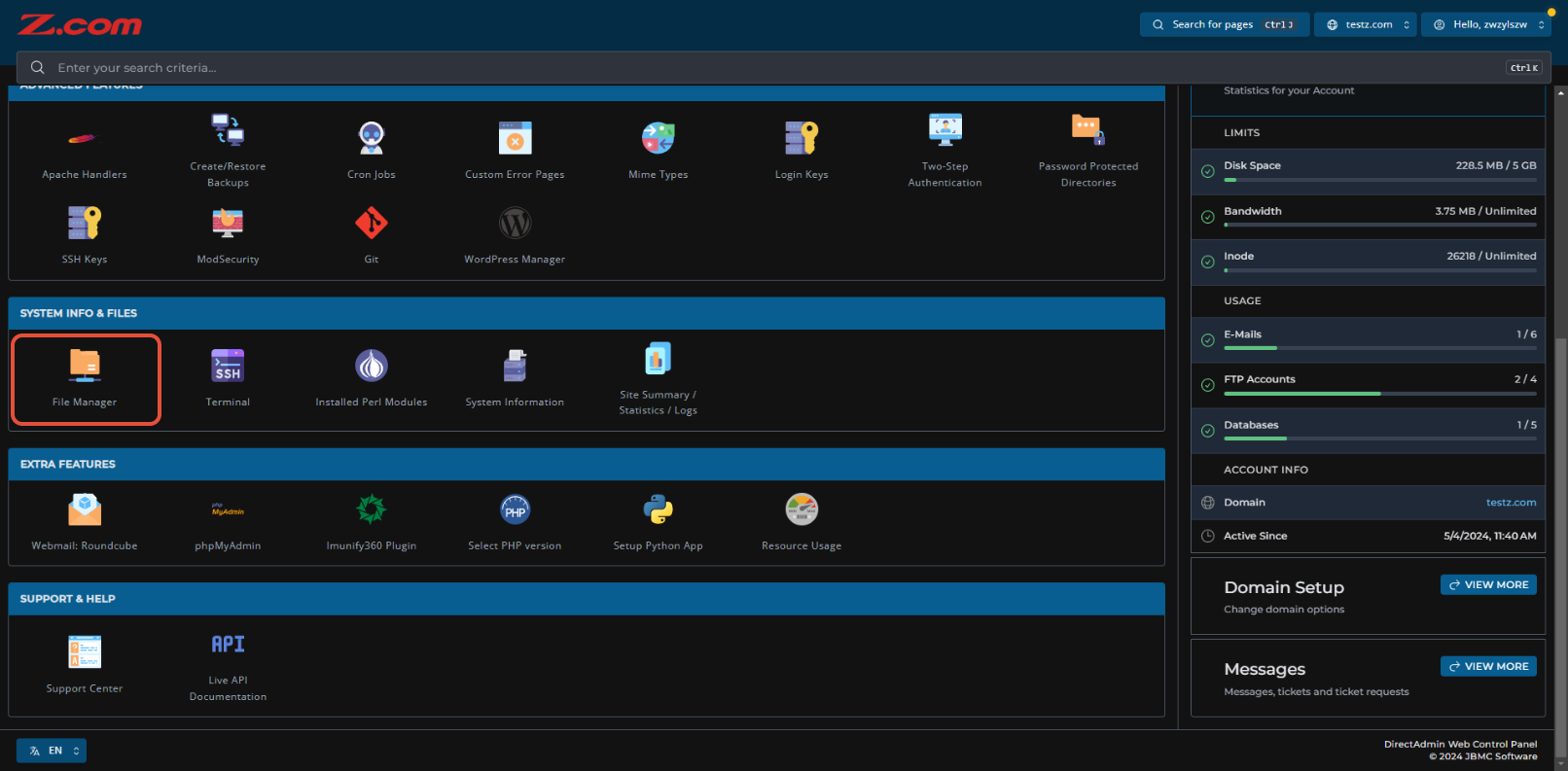The height and width of the screenshot is (771, 1568).
Task: Open Webmail: Roundcube
Action: [85, 522]
